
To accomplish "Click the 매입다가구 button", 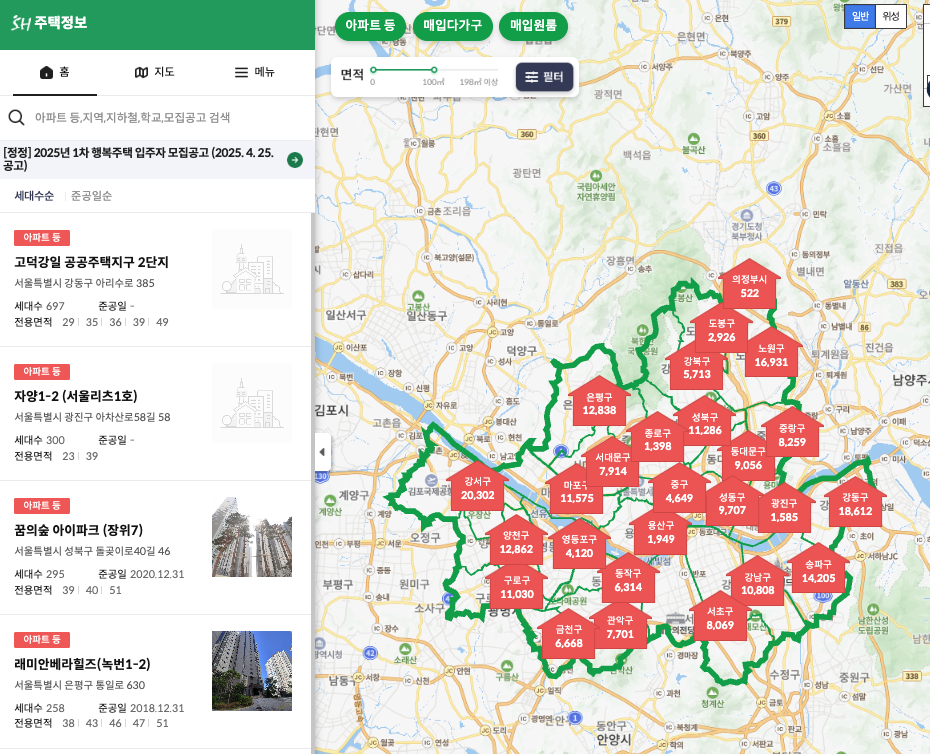I will [x=454, y=27].
